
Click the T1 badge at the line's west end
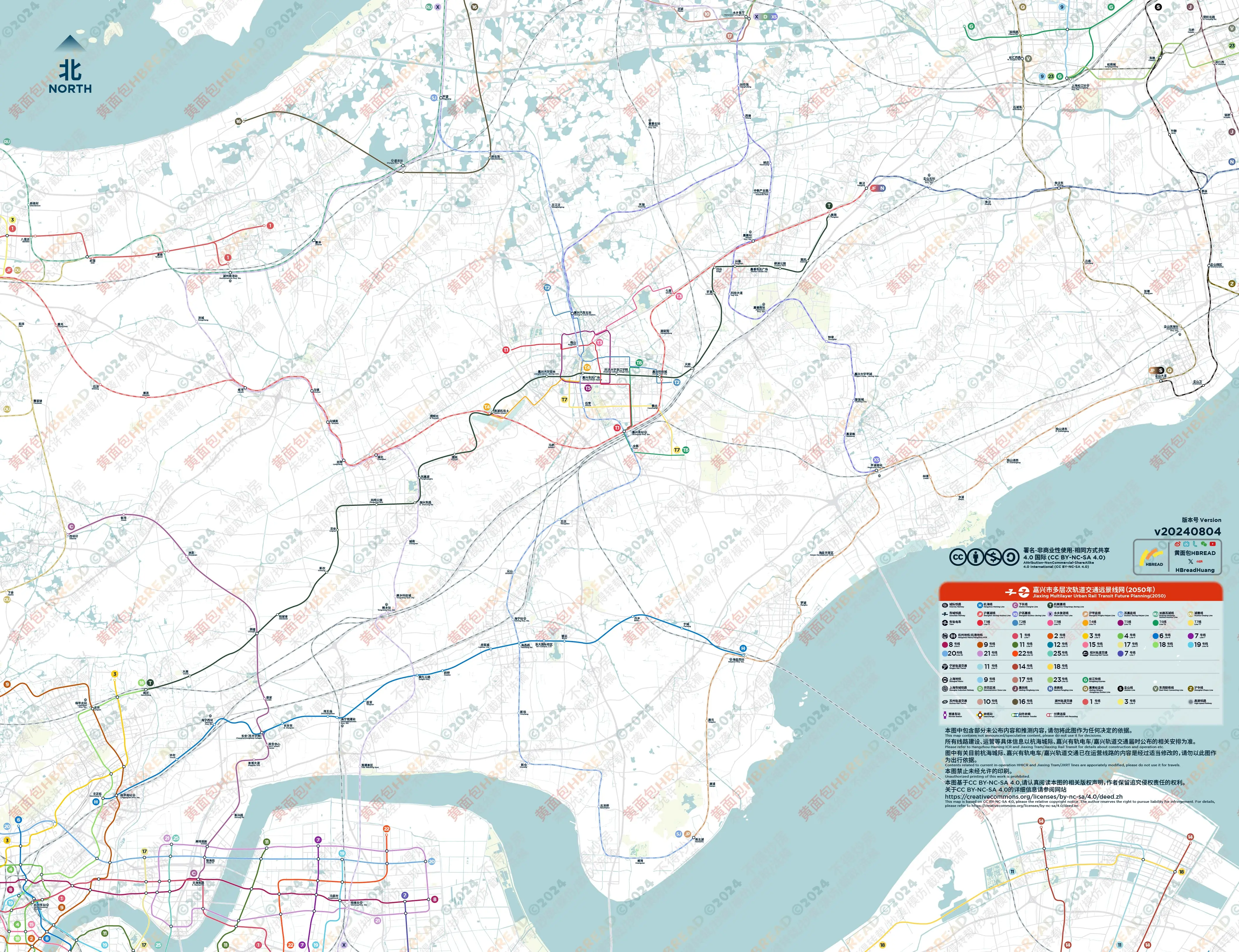(x=506, y=350)
